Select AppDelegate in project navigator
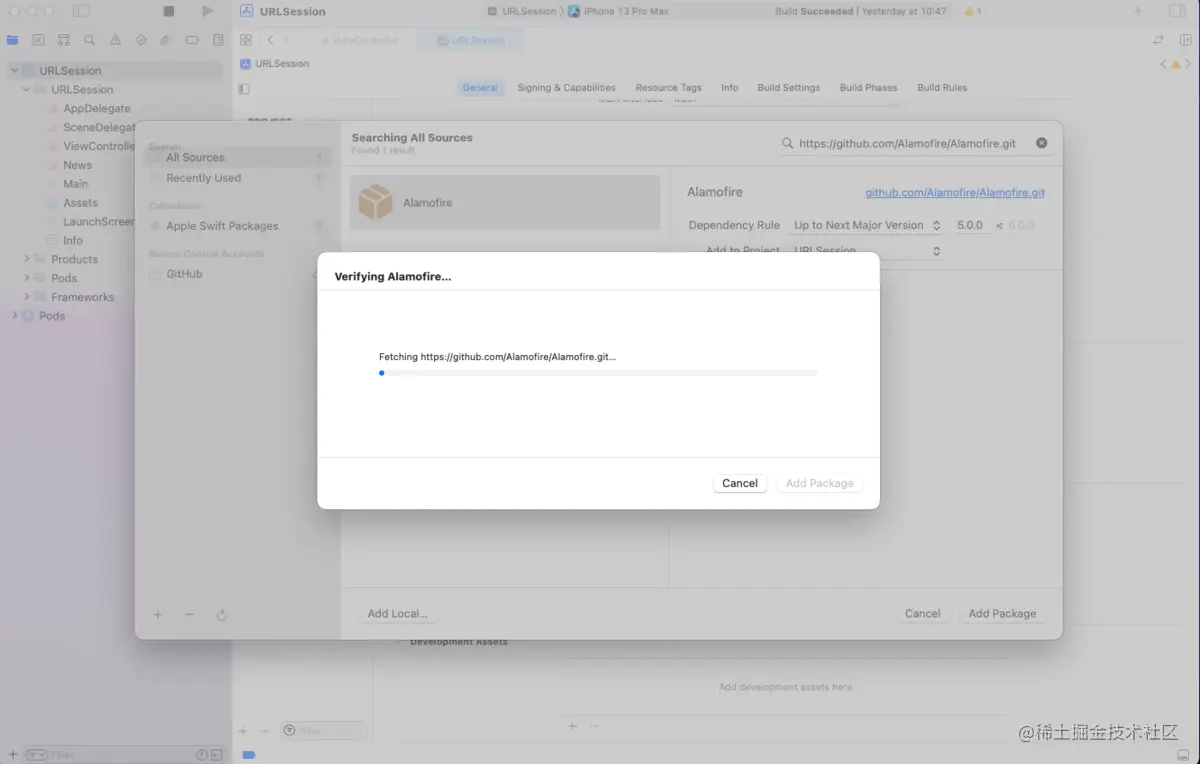This screenshot has width=1200, height=764. tap(96, 108)
